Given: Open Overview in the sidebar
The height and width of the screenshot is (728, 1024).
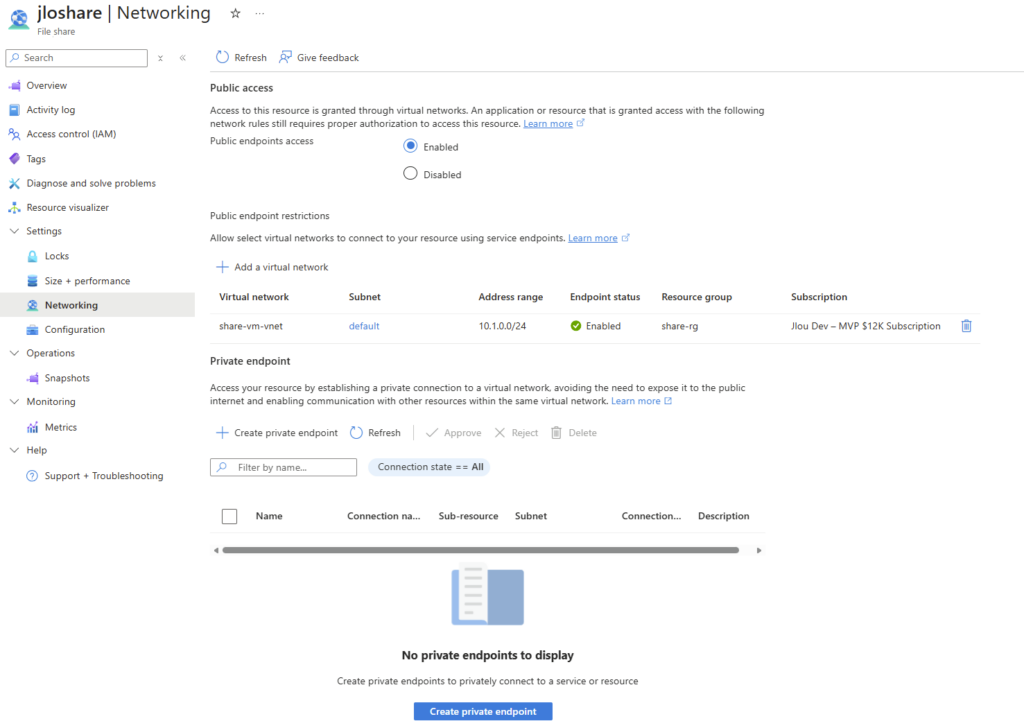Looking at the screenshot, I should (46, 86).
